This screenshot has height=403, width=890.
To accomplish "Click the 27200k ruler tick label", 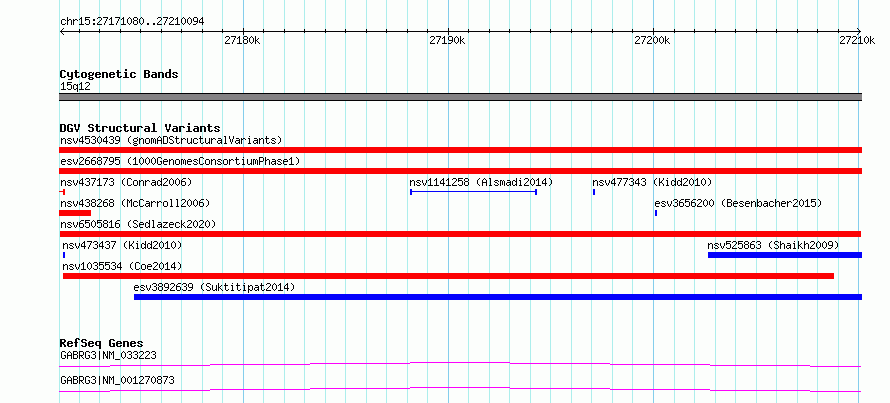I will tap(653, 40).
